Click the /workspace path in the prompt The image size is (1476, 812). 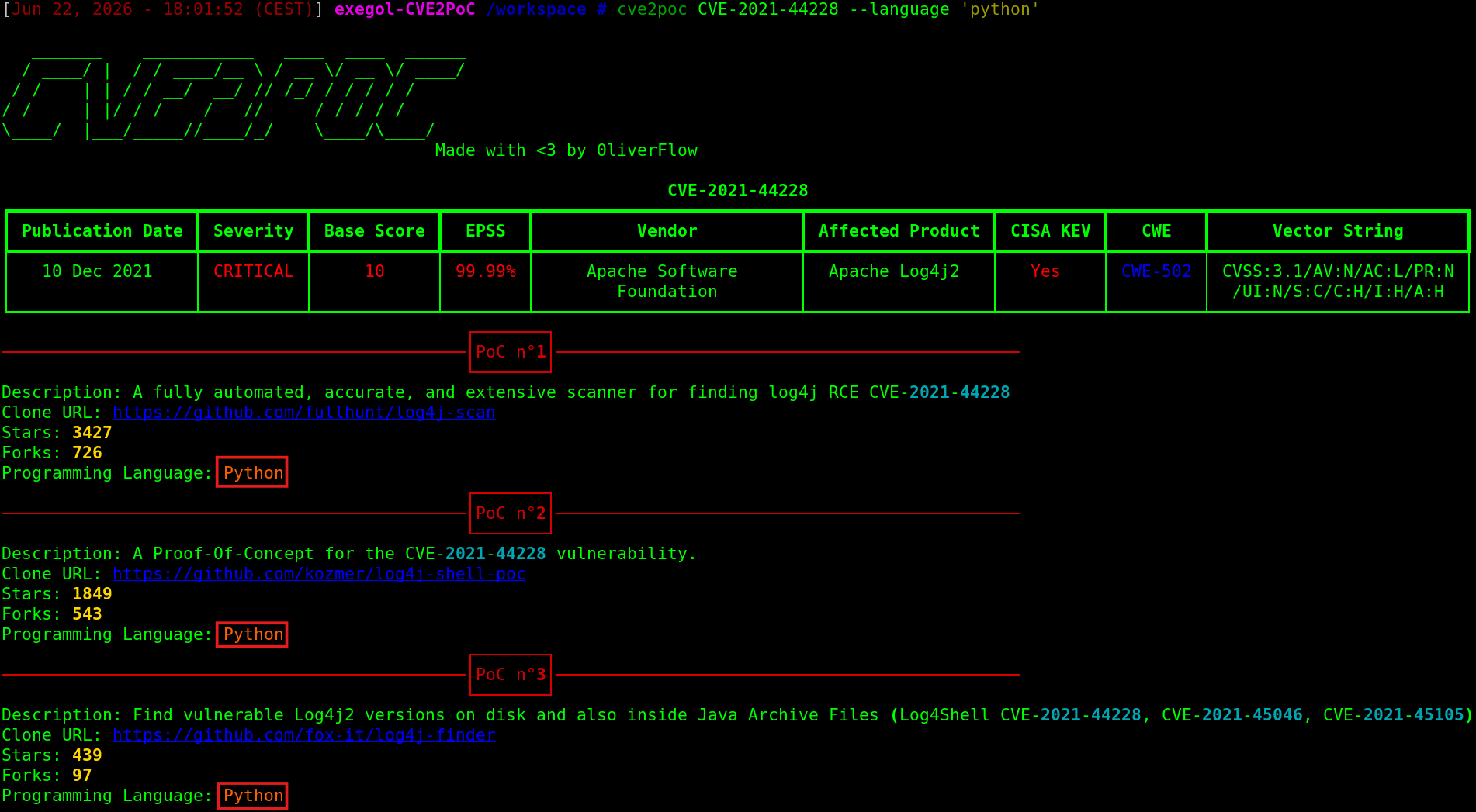536,10
